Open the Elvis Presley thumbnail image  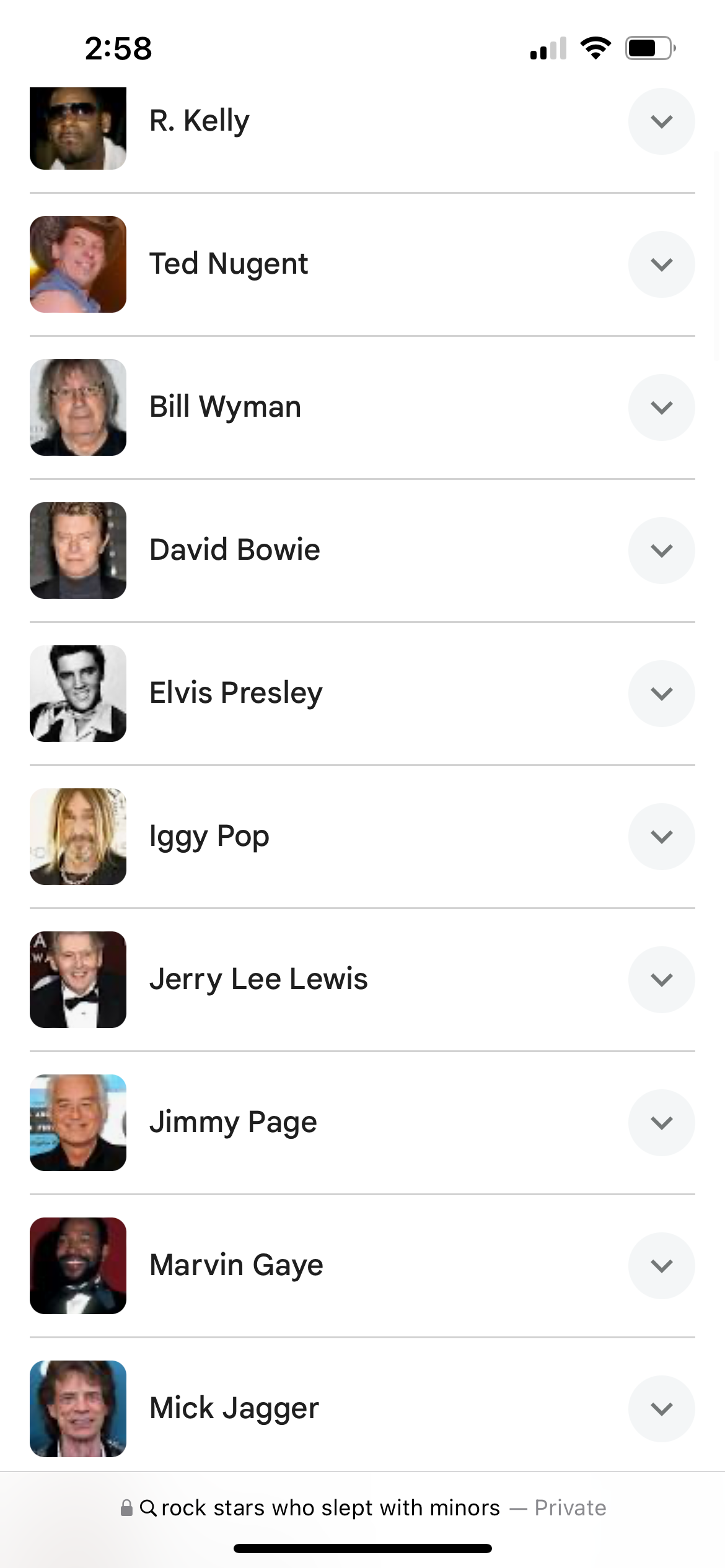point(78,694)
